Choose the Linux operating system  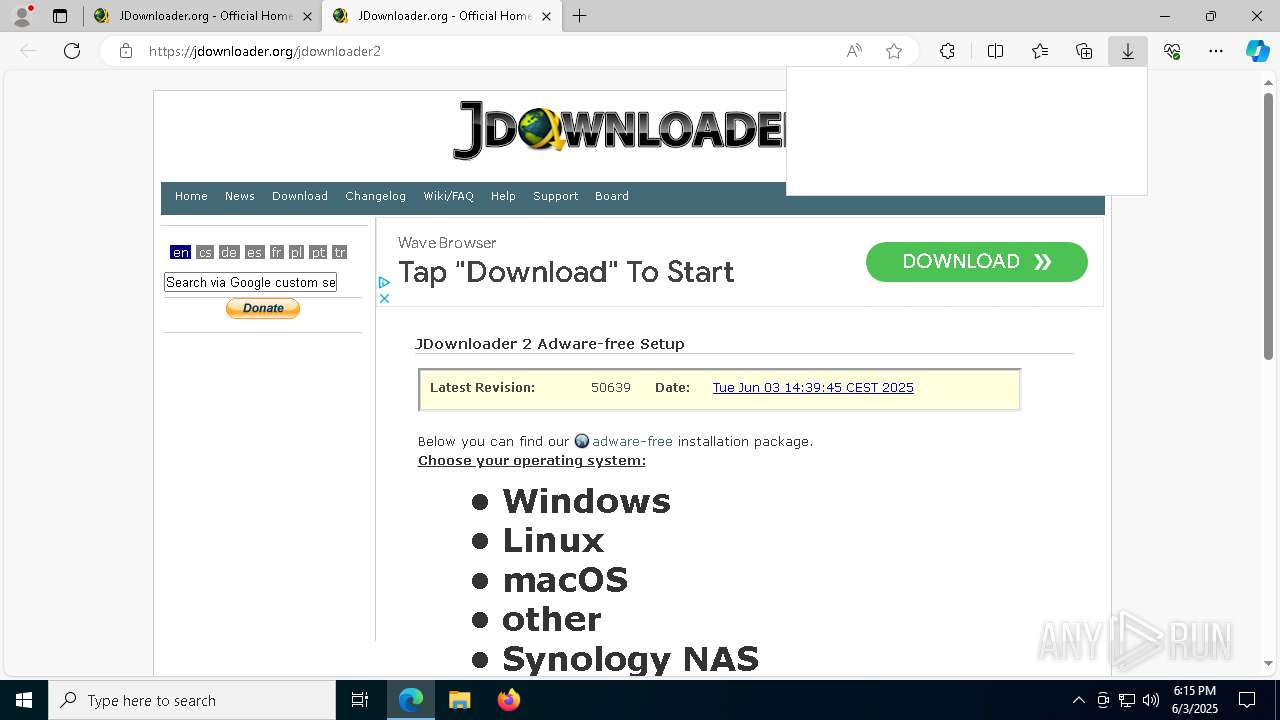553,540
